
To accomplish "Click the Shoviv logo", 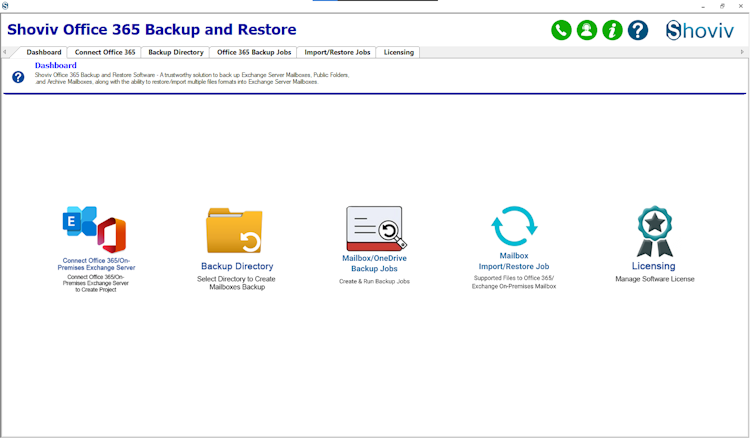I will click(700, 30).
